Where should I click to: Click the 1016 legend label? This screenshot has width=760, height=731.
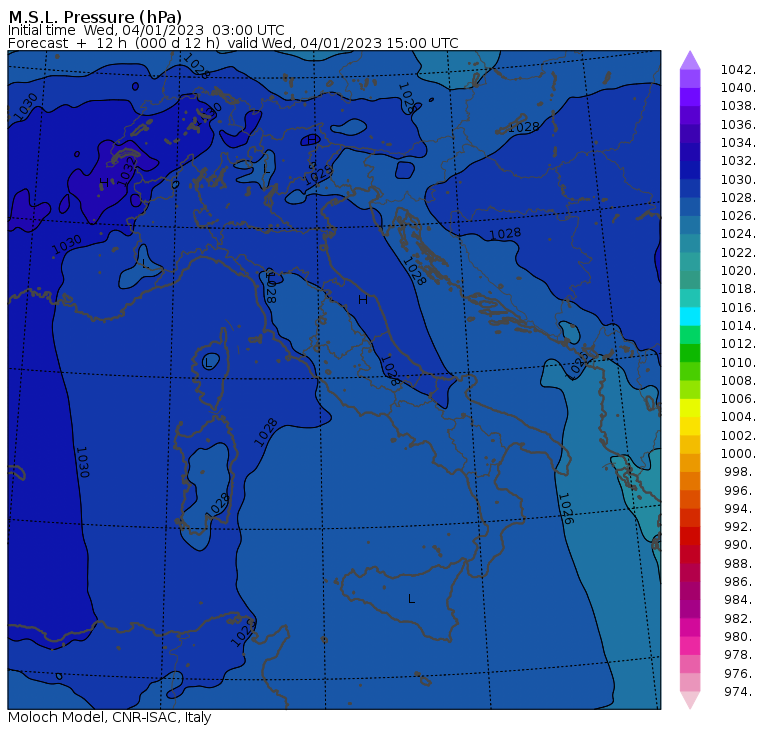coord(738,308)
